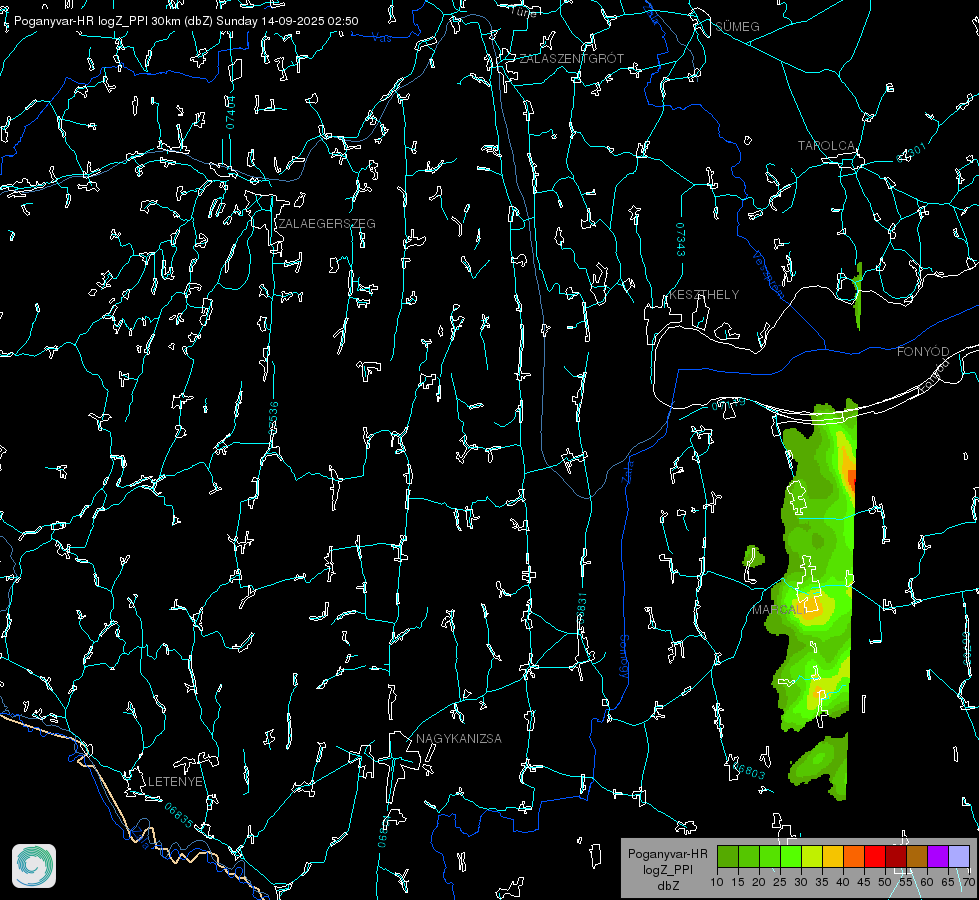Click legend scale value 55

(x=905, y=883)
